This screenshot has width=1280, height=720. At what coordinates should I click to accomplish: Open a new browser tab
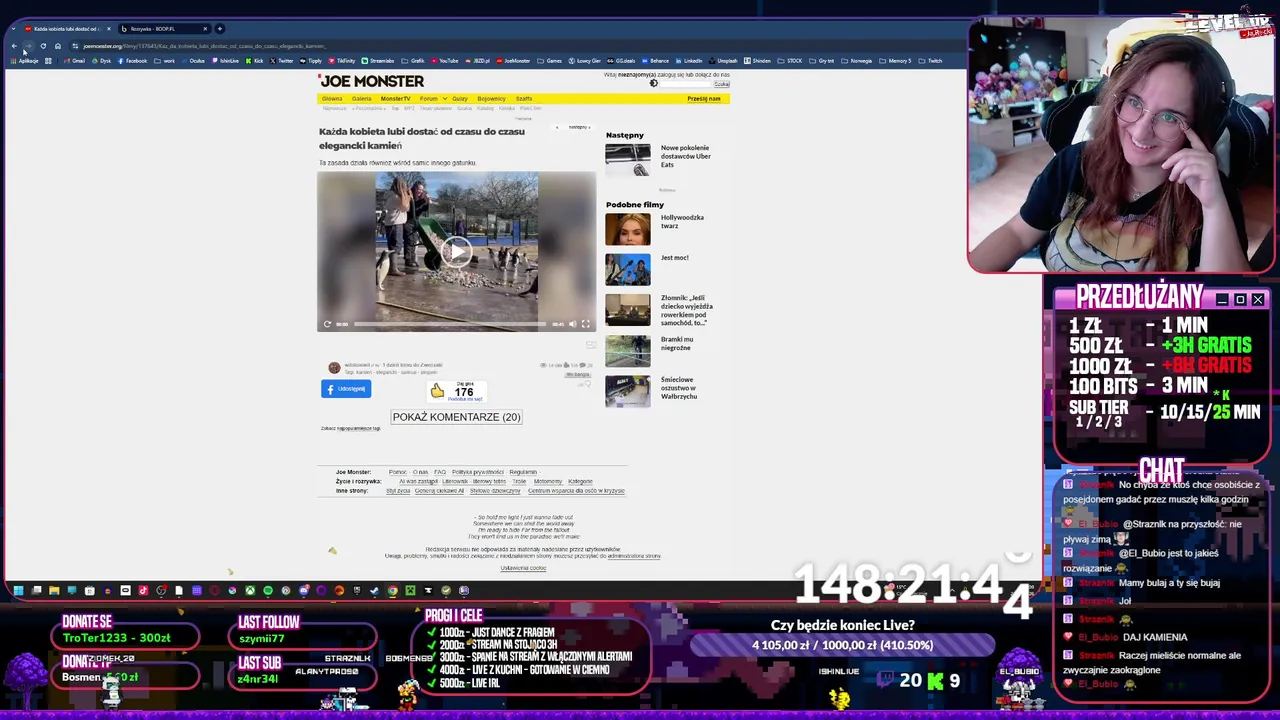click(x=220, y=28)
